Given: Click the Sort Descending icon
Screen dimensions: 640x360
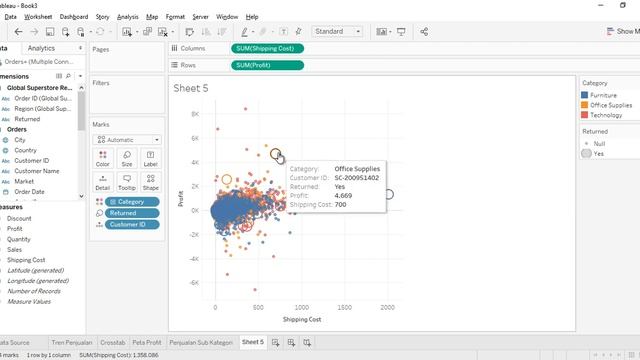Looking at the screenshot, I should [x=222, y=32].
